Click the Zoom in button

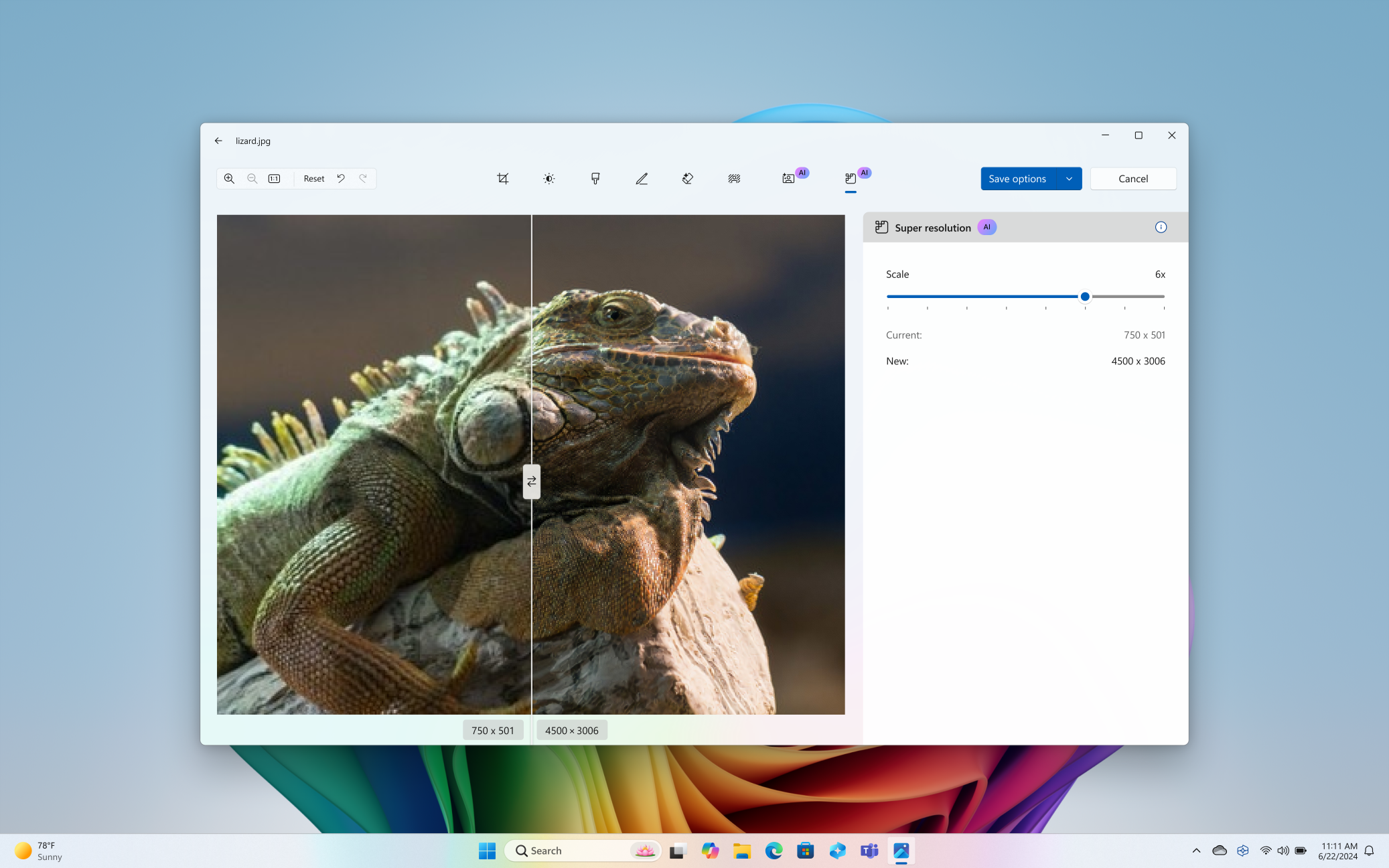(x=228, y=178)
